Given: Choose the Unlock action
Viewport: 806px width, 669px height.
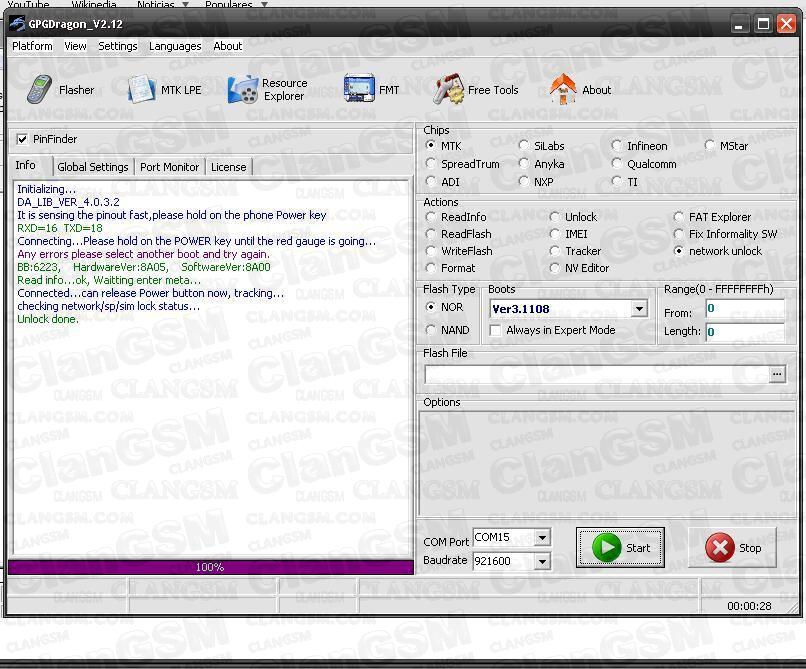Looking at the screenshot, I should tap(554, 217).
